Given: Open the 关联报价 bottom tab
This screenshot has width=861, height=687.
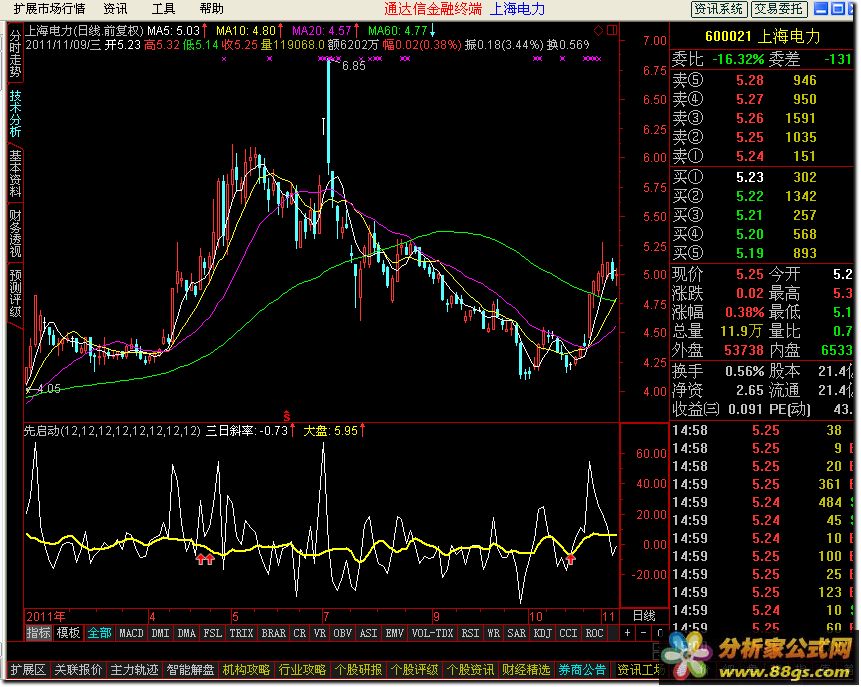Looking at the screenshot, I should [x=79, y=669].
